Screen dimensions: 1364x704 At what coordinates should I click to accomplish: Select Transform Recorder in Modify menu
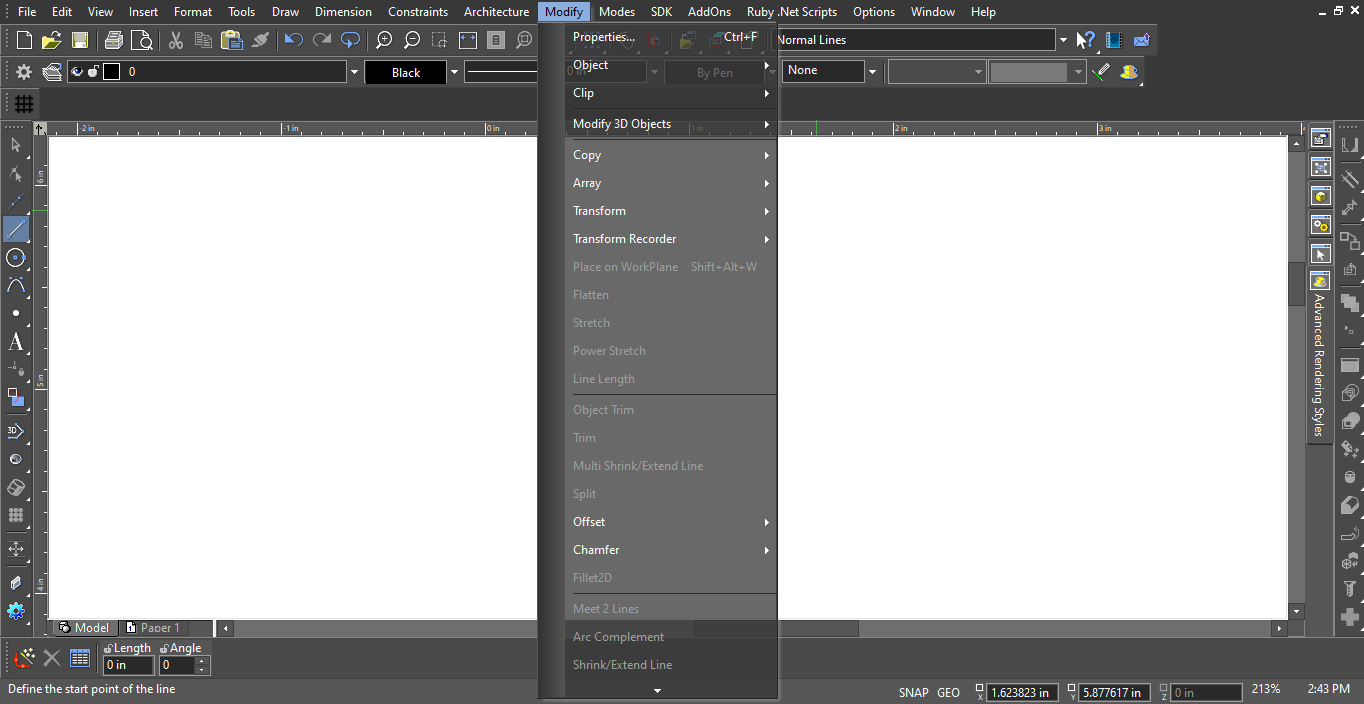tap(671, 239)
